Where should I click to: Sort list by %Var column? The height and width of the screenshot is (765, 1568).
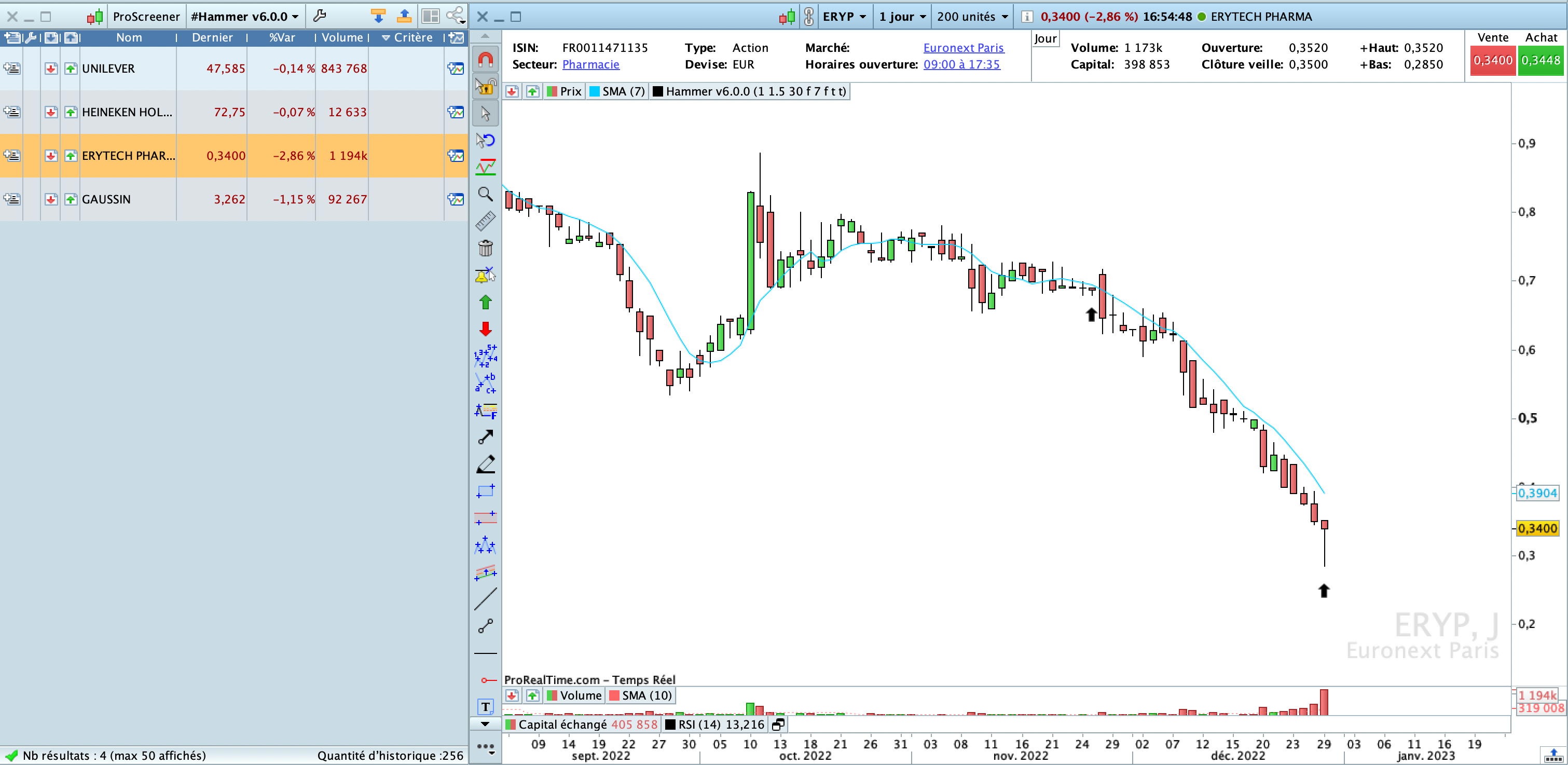coord(282,38)
